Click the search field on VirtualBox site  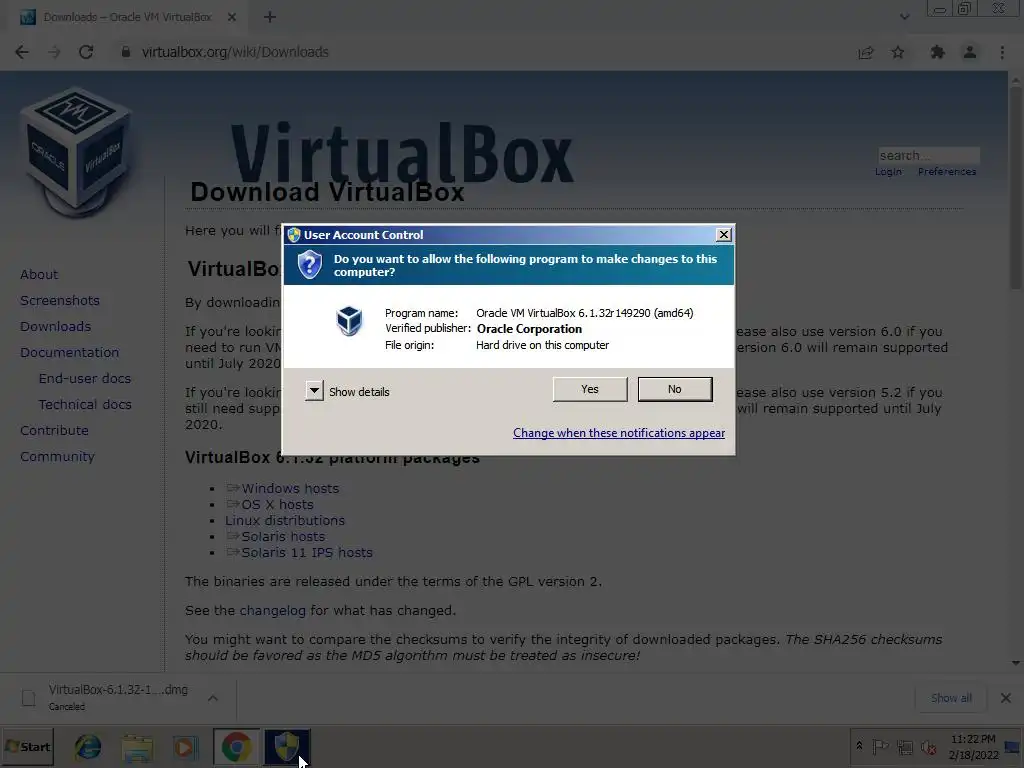click(x=928, y=155)
